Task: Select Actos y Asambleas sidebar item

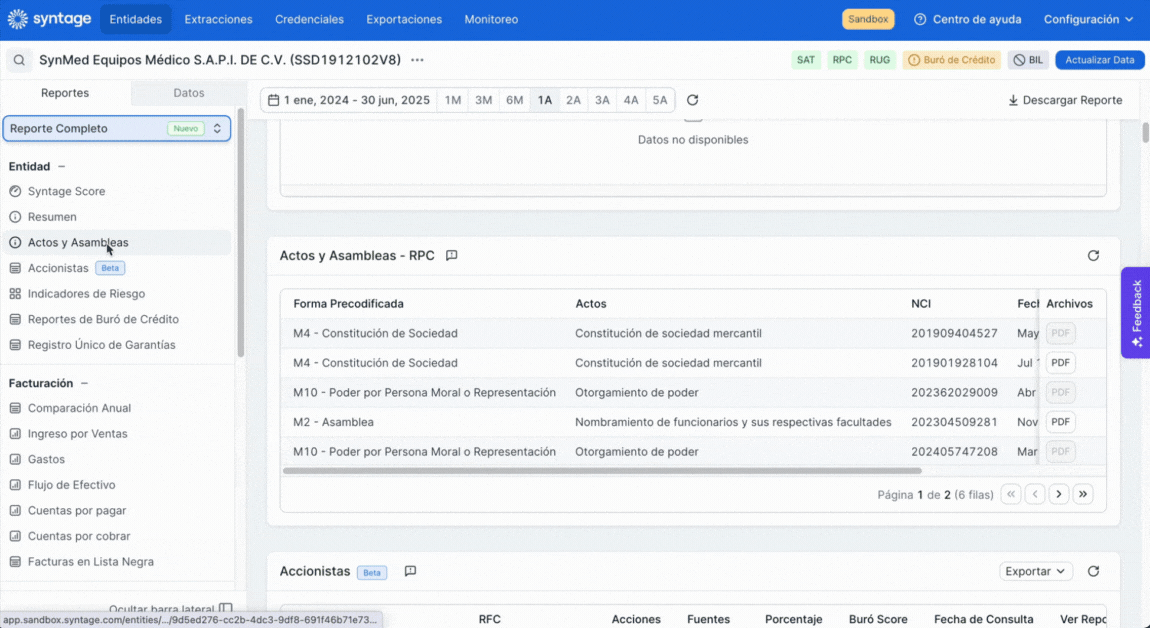Action: click(x=115, y=242)
